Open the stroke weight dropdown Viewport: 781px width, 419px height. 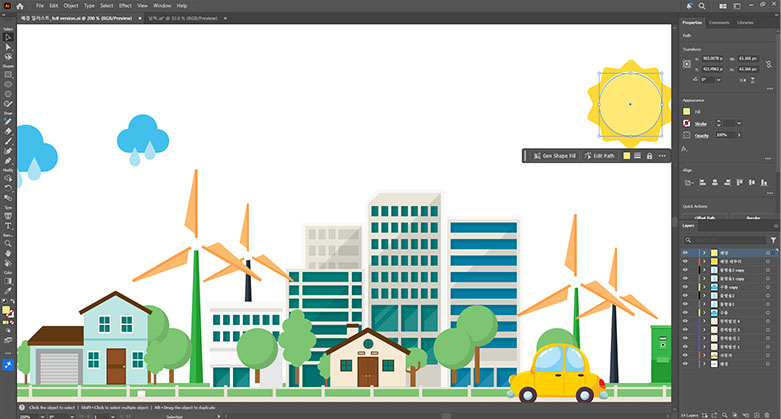[739, 123]
